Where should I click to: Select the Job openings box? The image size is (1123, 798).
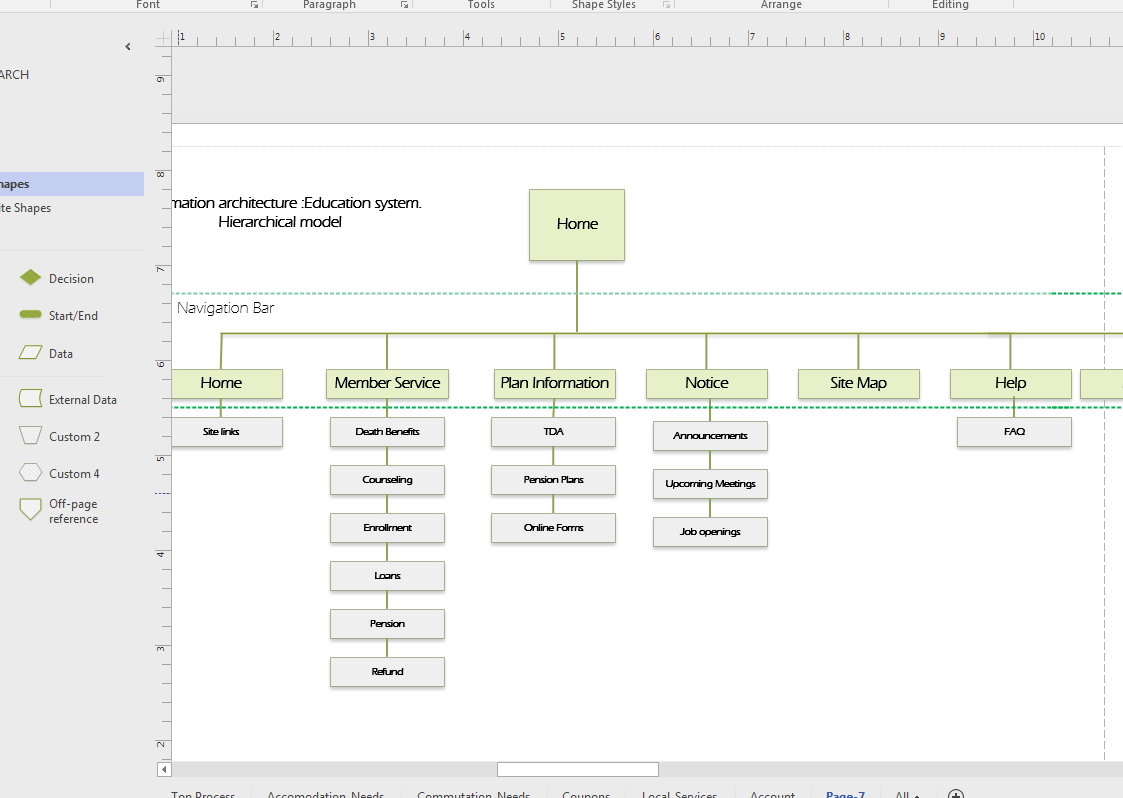[710, 532]
